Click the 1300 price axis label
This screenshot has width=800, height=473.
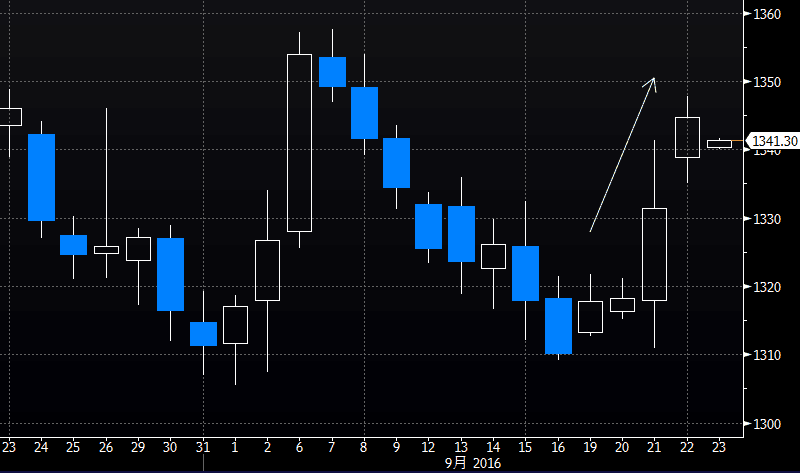[x=772, y=424]
